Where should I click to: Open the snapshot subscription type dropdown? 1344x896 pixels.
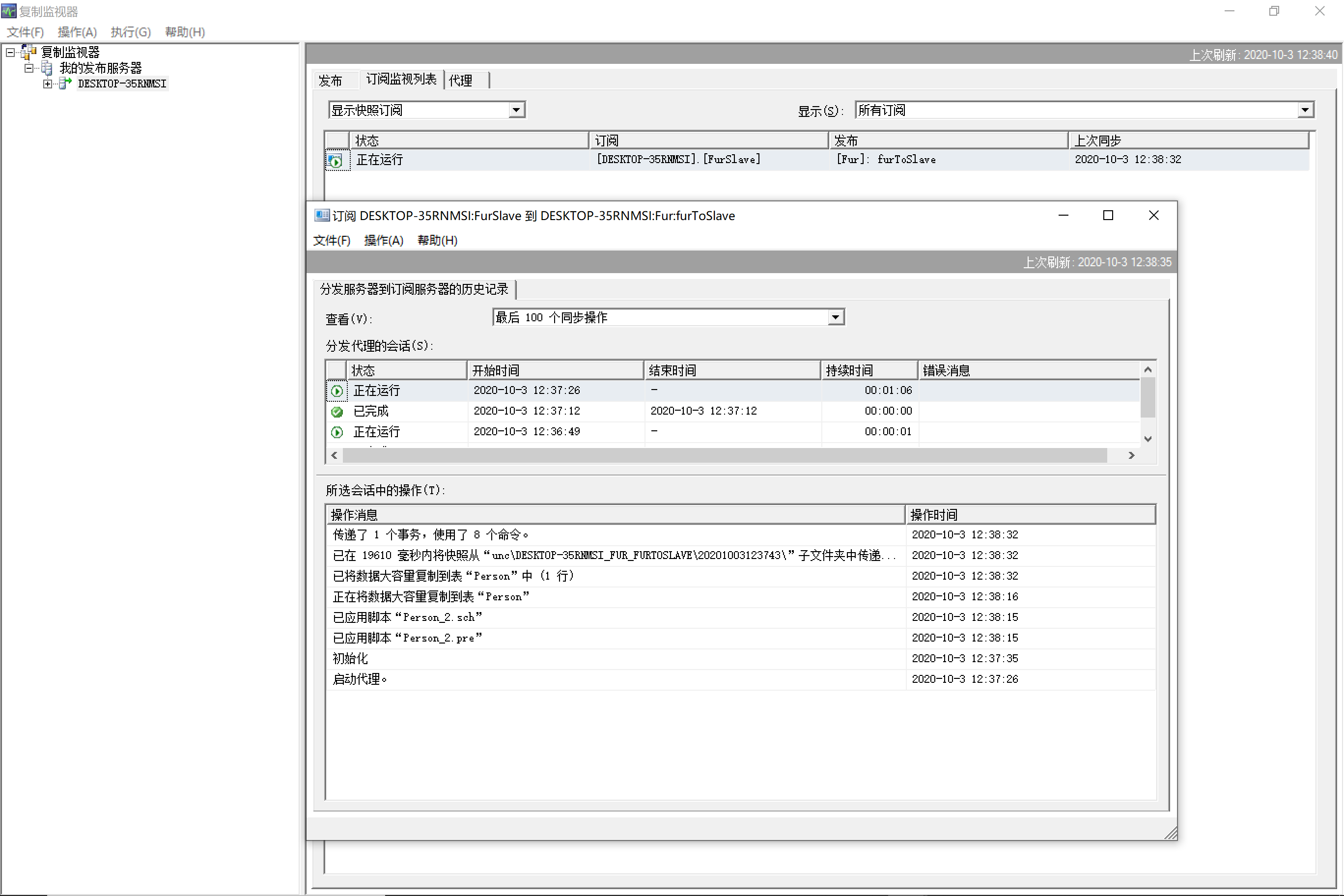click(517, 110)
